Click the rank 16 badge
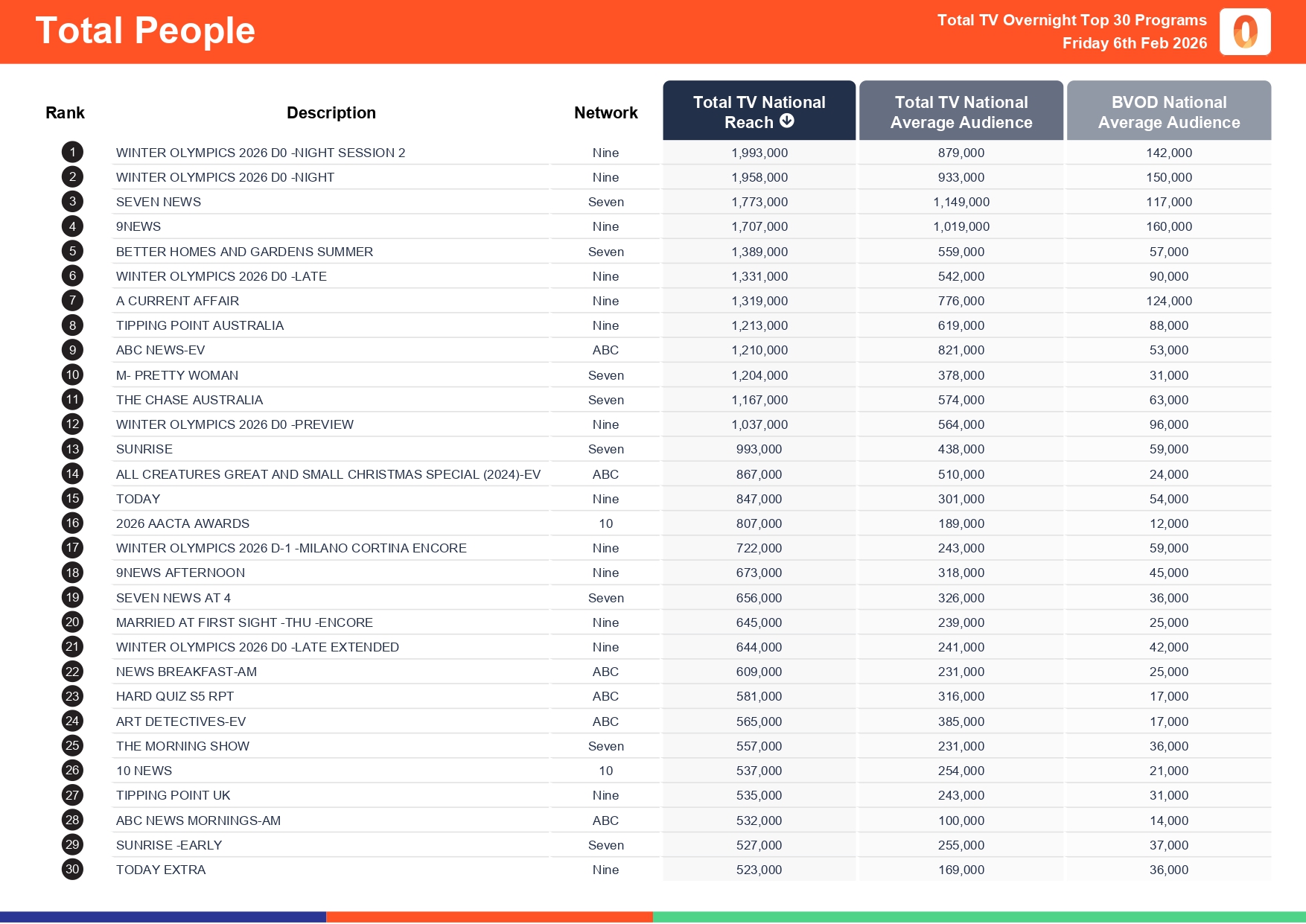 click(x=72, y=523)
